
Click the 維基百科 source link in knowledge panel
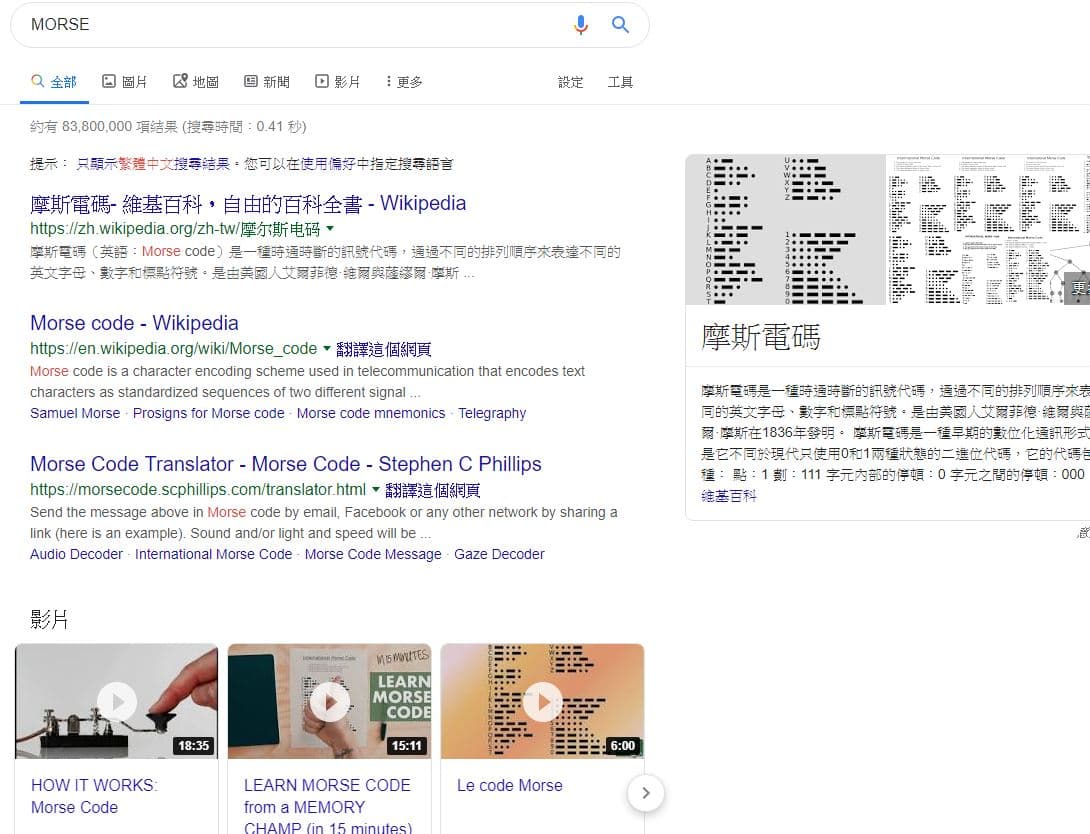[x=729, y=496]
